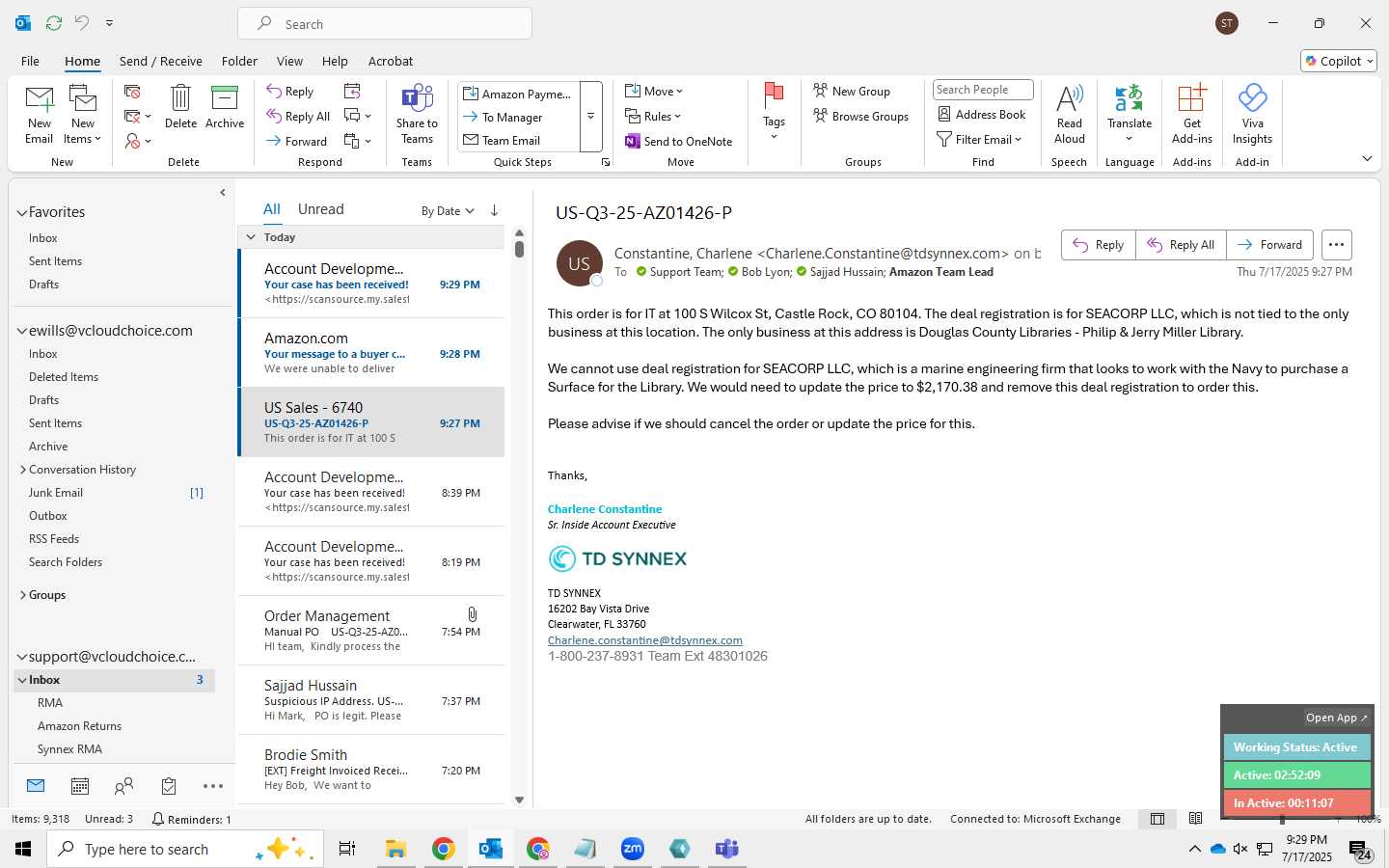Open the Tags flag icon
Viewport: 1389px width, 868px height.
(x=774, y=96)
